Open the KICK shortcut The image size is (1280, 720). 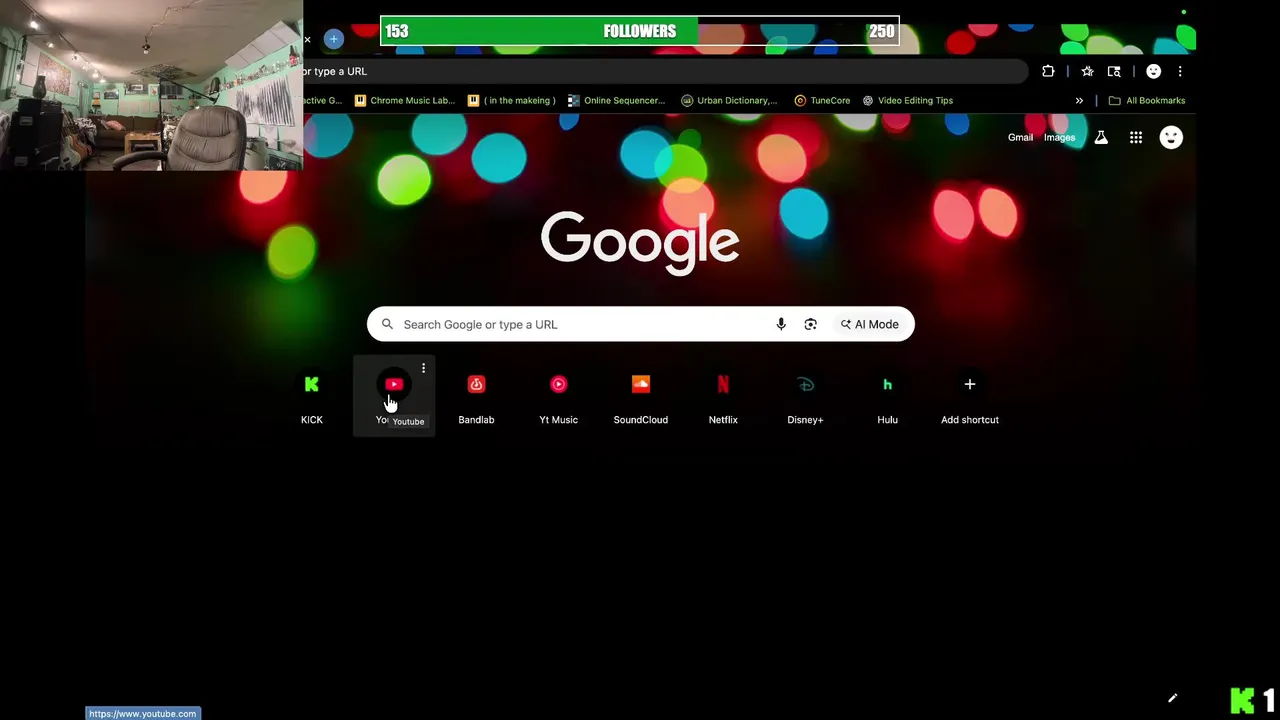312,396
